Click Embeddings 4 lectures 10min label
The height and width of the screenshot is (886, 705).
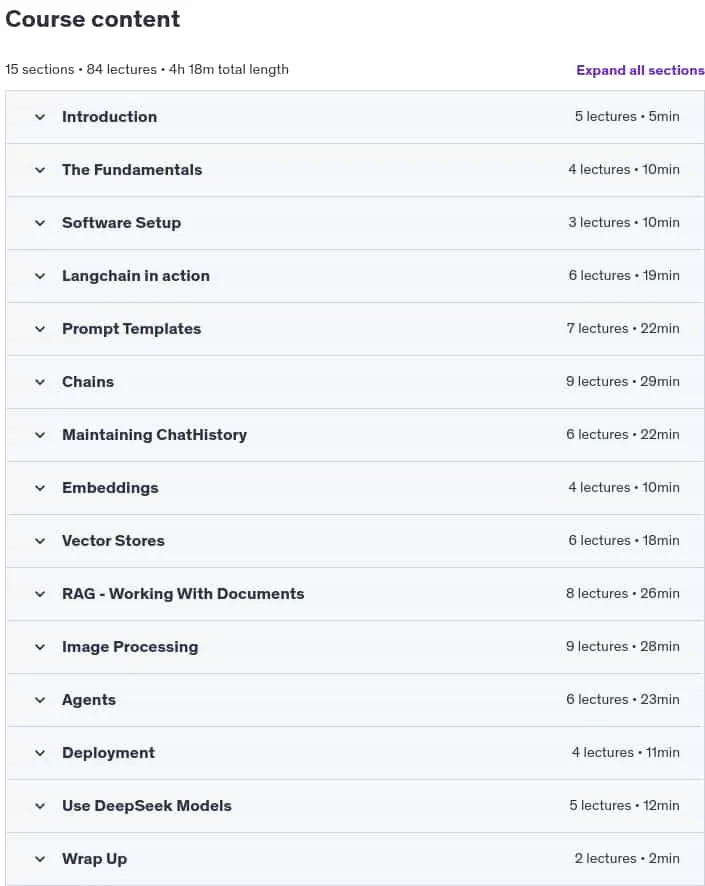624,487
